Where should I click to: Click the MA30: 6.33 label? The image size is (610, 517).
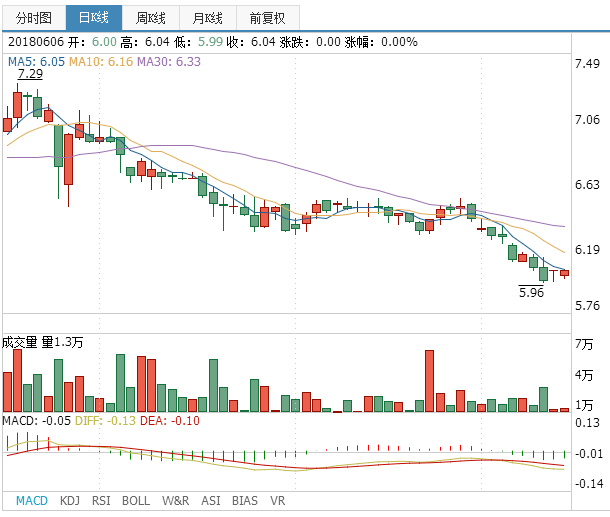point(169,61)
